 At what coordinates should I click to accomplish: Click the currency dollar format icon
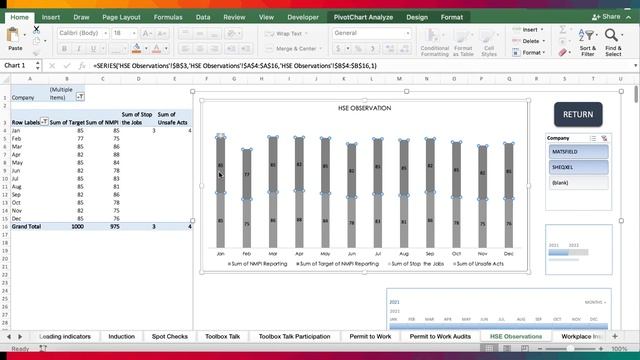338,49
